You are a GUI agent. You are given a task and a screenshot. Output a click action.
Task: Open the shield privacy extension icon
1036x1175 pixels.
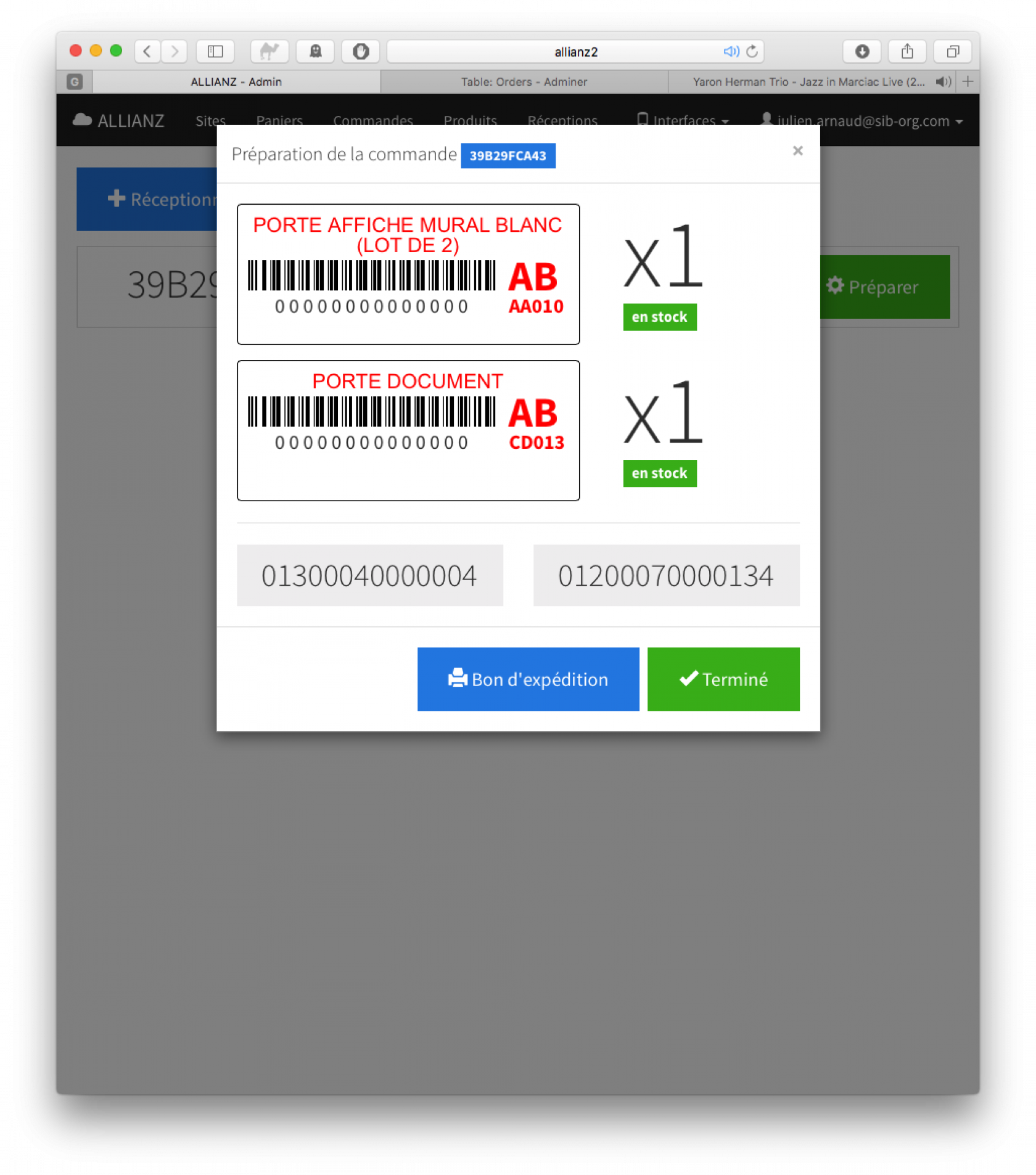(x=361, y=52)
